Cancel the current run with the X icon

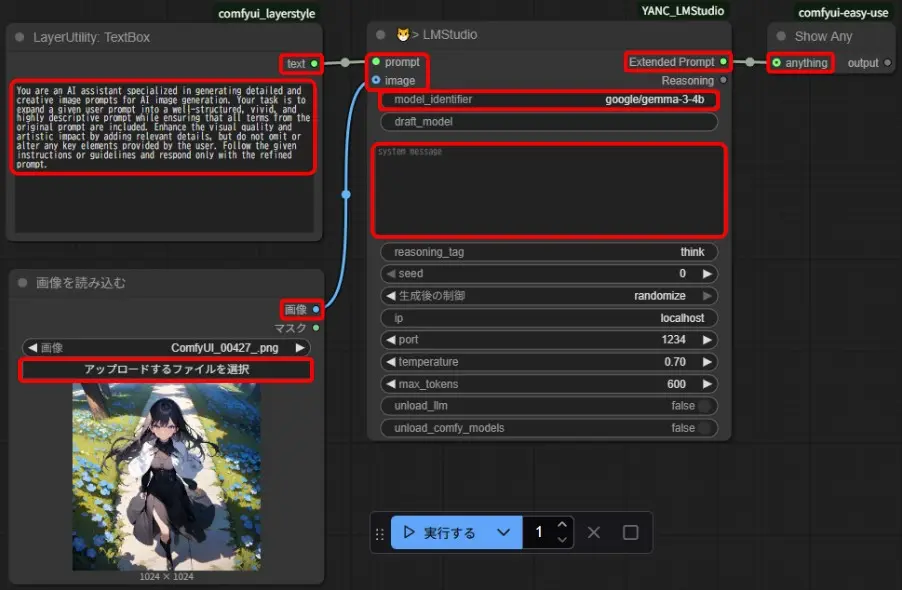[x=594, y=532]
